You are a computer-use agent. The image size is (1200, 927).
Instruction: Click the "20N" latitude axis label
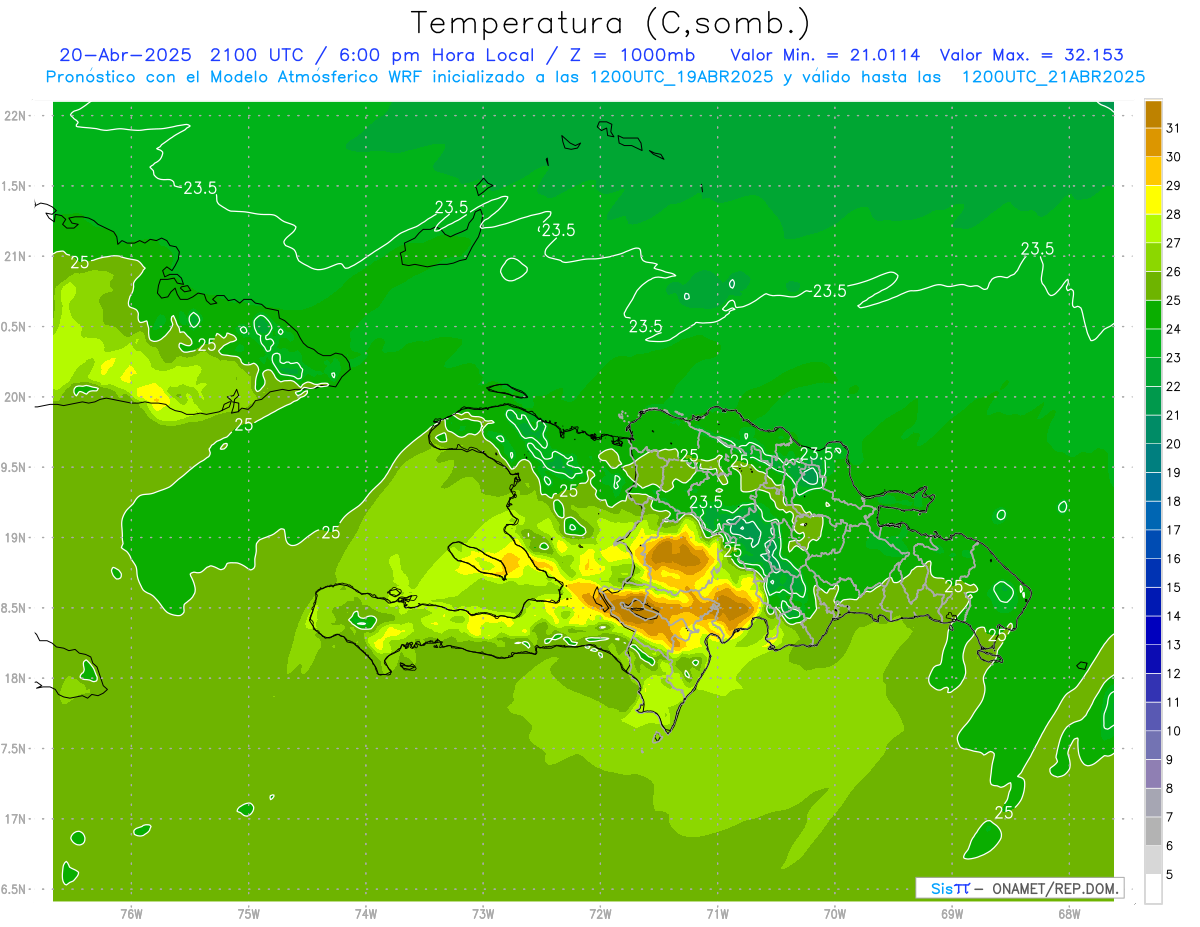pyautogui.click(x=16, y=397)
